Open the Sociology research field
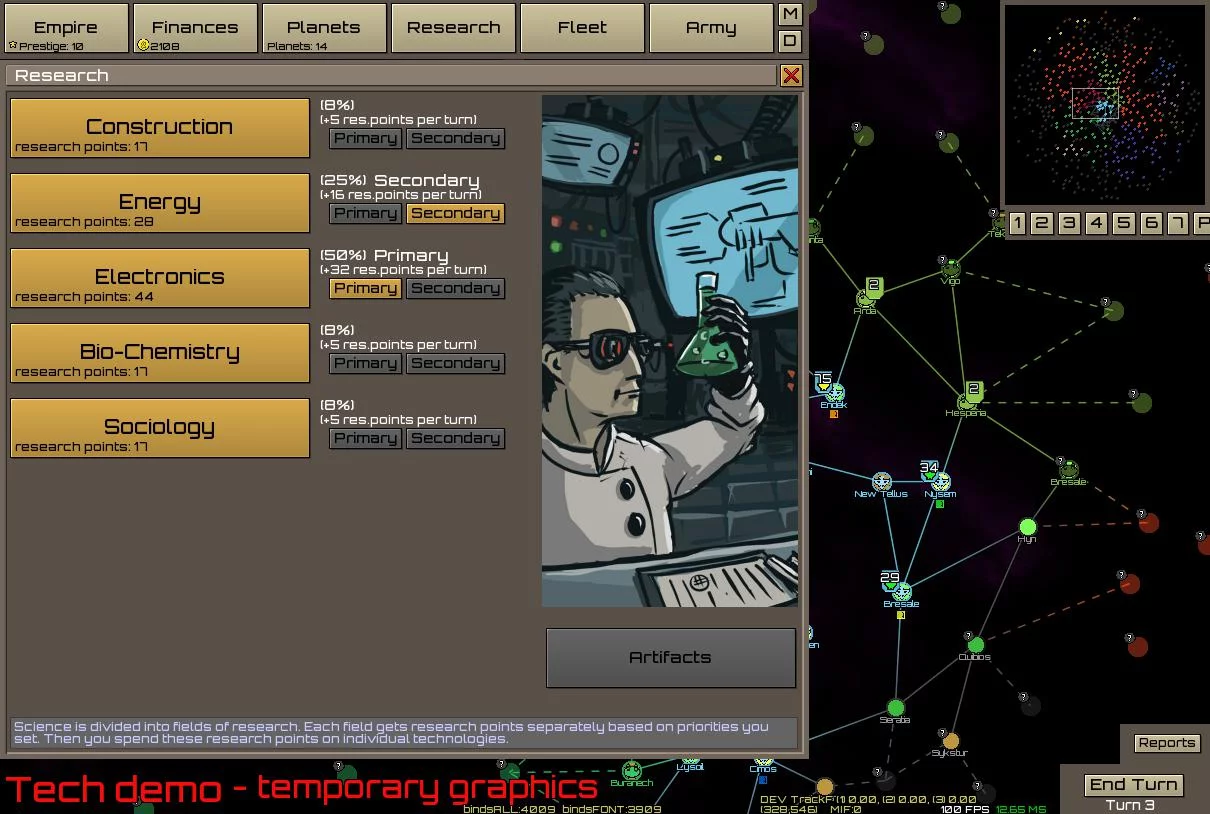 point(160,428)
